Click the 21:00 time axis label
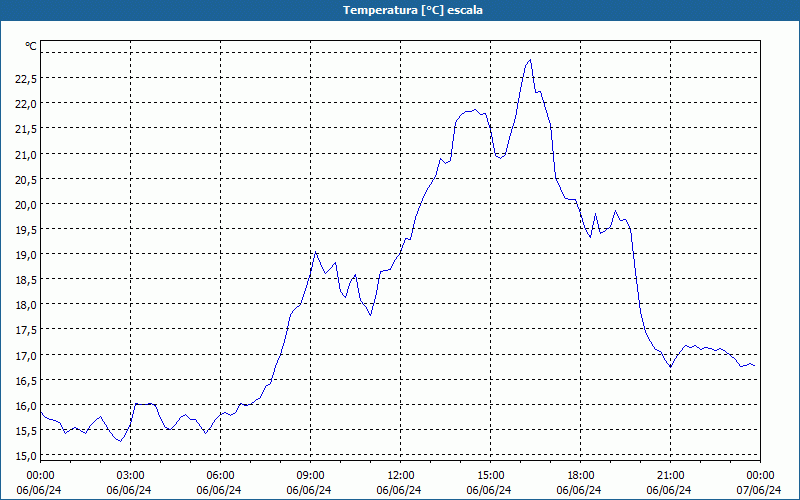Screen dimensions: 800x500 pyautogui.click(x=670, y=476)
